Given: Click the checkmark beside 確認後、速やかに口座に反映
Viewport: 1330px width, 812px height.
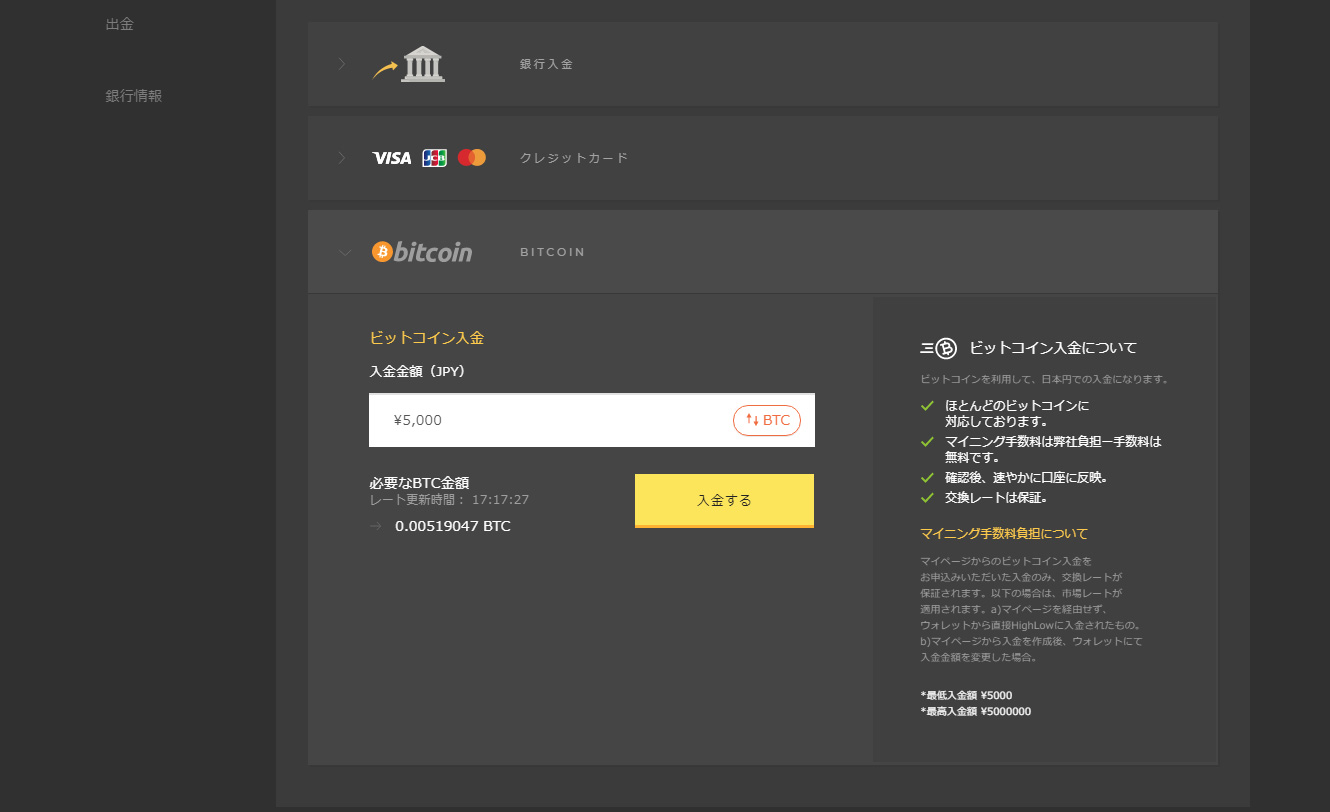Looking at the screenshot, I should point(927,477).
